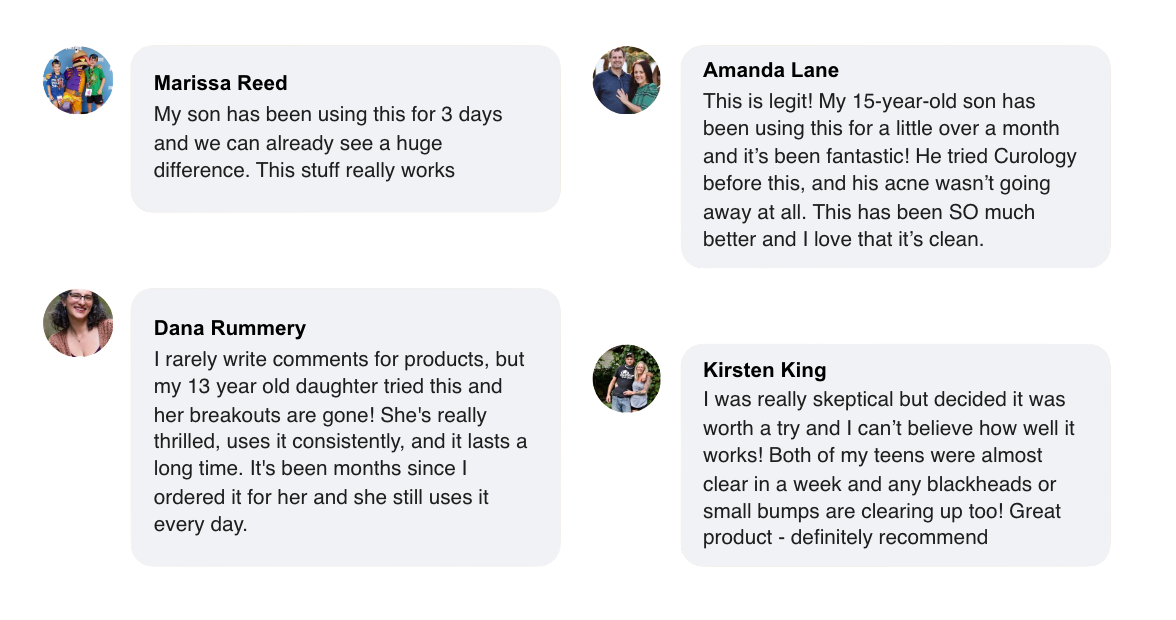
Task: Go to Dana Rummery's name heading
Action: coord(230,328)
